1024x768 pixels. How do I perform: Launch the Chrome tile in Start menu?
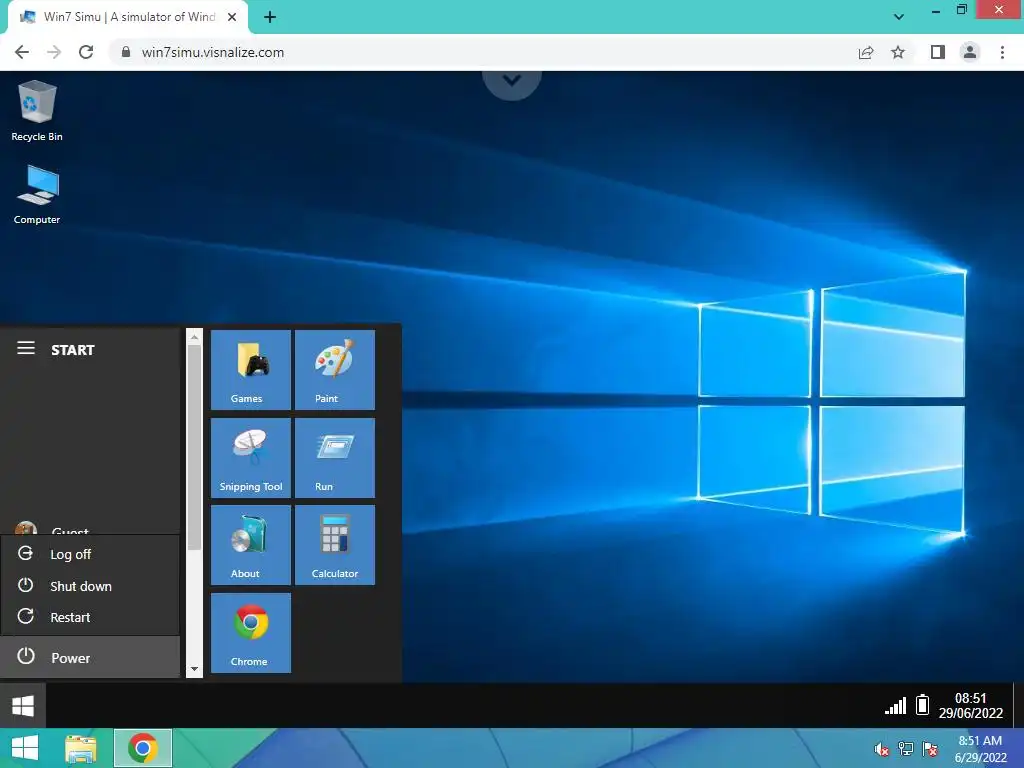tap(251, 633)
